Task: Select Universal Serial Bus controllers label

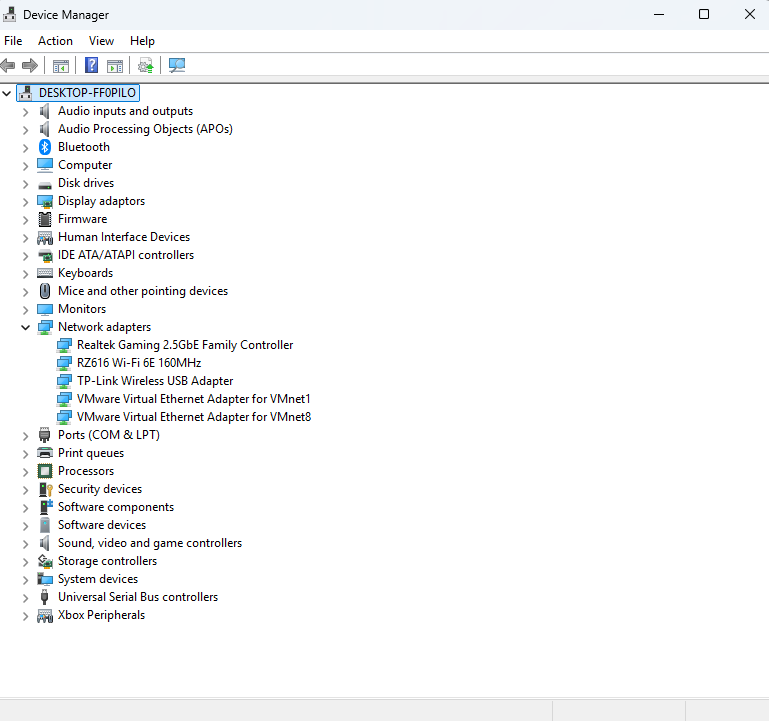Action: [138, 597]
